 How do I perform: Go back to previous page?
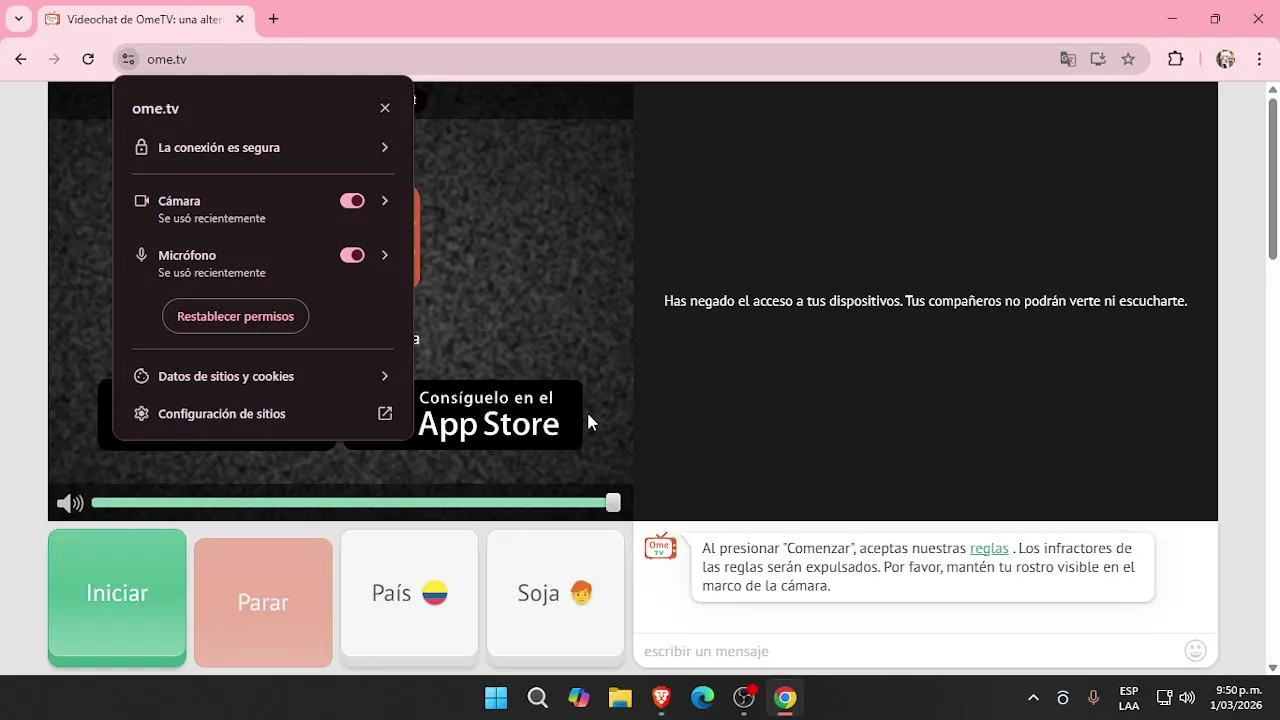tap(21, 59)
